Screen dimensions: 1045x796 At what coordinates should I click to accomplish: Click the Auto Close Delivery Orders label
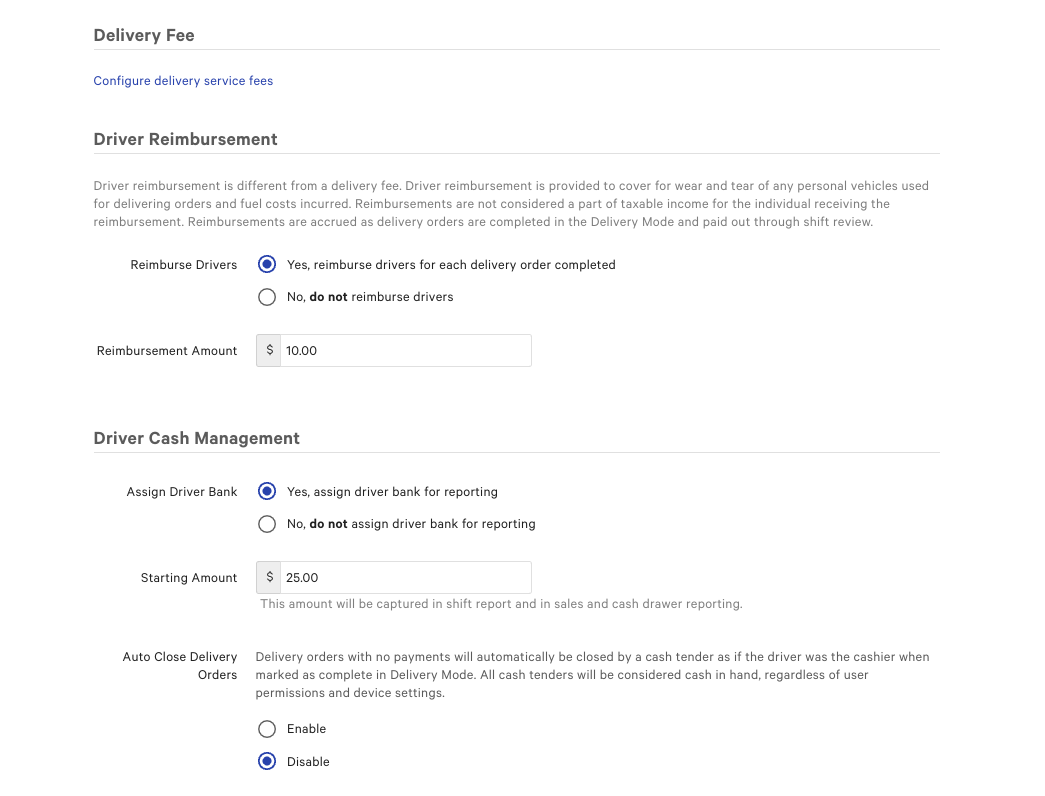[x=179, y=665]
